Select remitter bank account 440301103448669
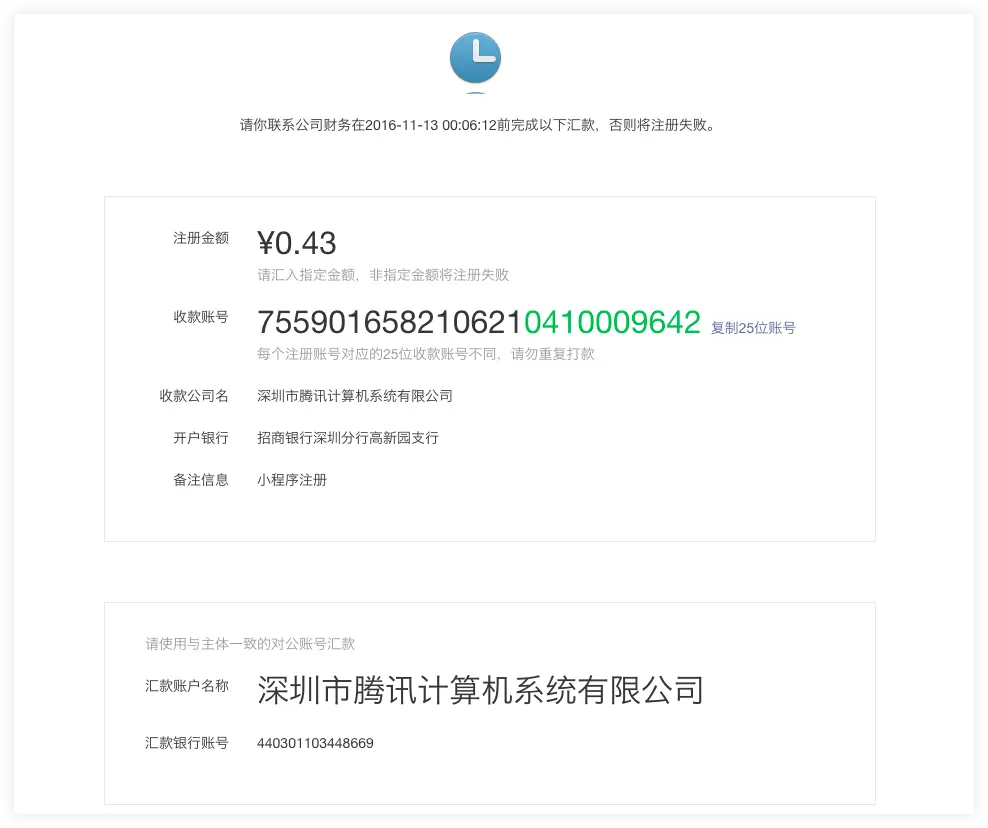Image resolution: width=988 pixels, height=828 pixels. [315, 743]
